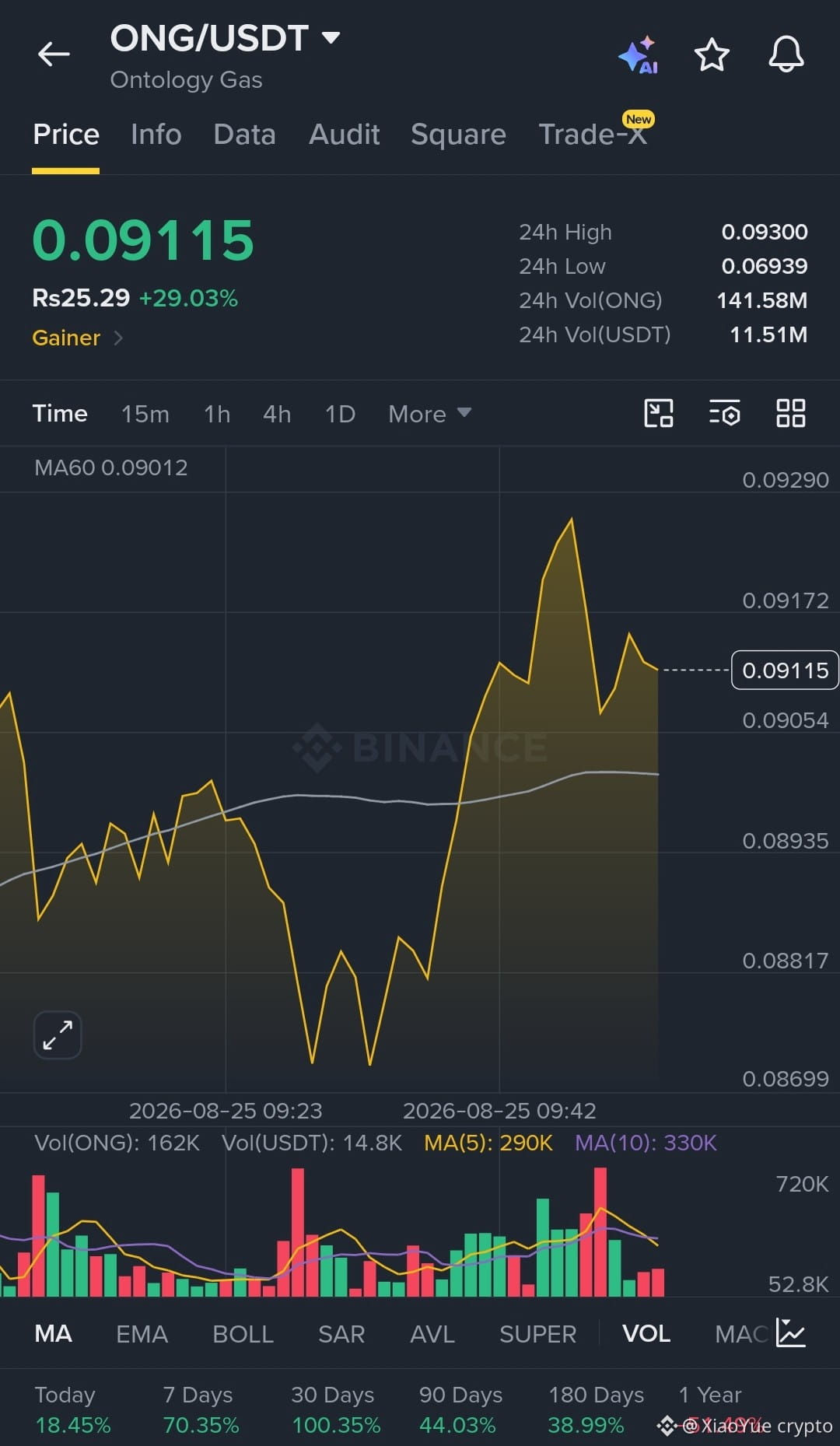840x1446 pixels.
Task: Set a price alert bell
Action: [786, 54]
